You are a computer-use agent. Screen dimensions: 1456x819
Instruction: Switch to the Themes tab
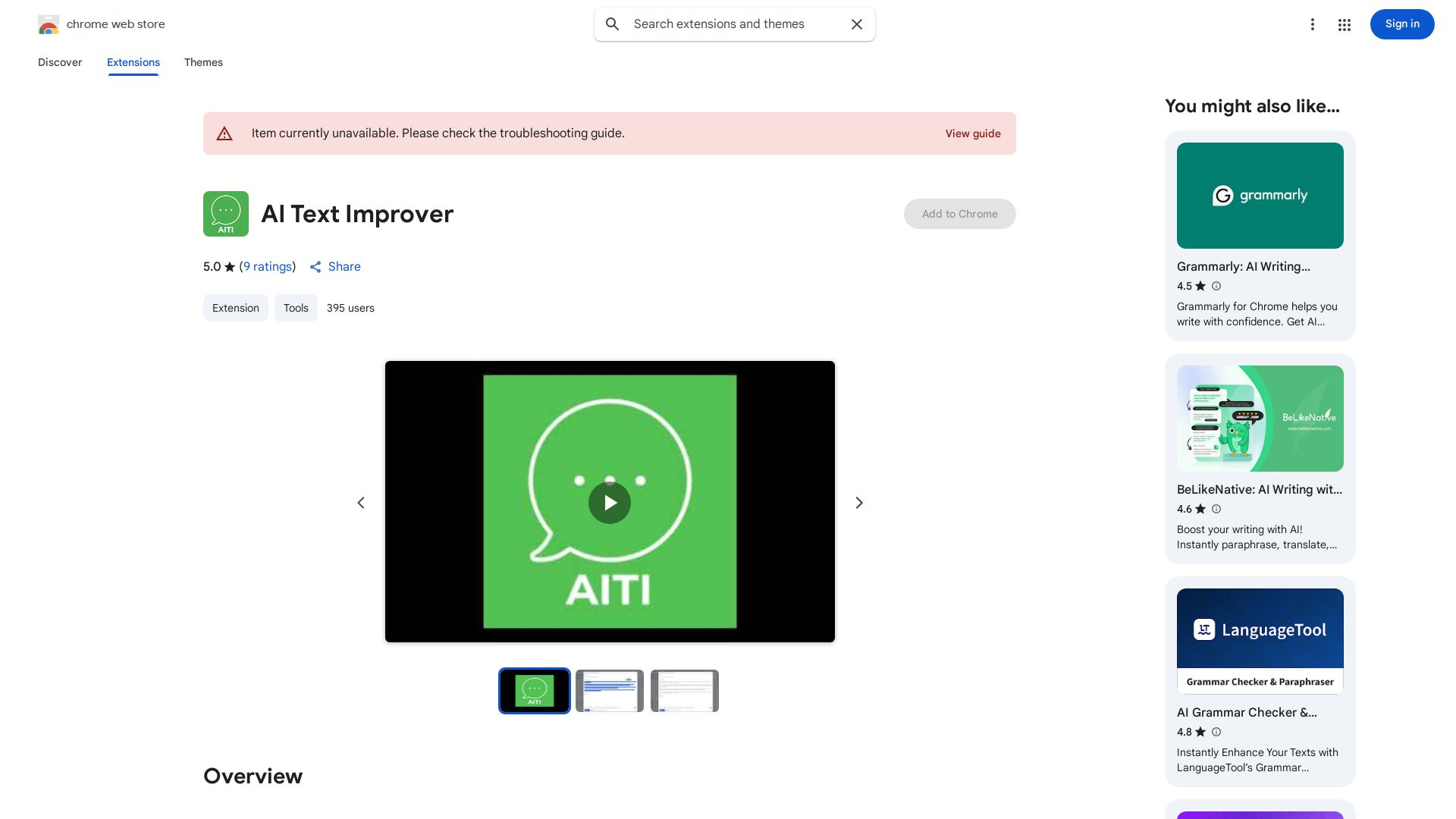(x=203, y=62)
